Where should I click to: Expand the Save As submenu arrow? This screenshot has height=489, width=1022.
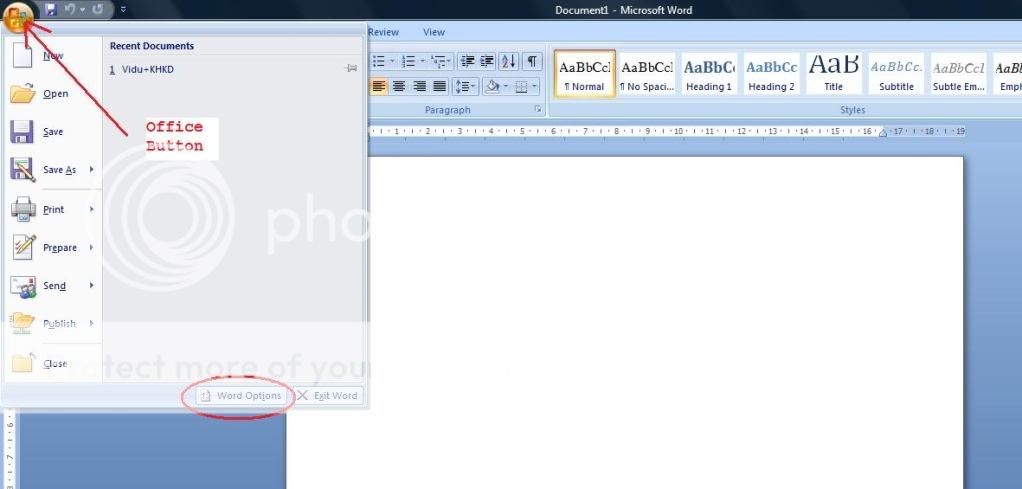92,170
